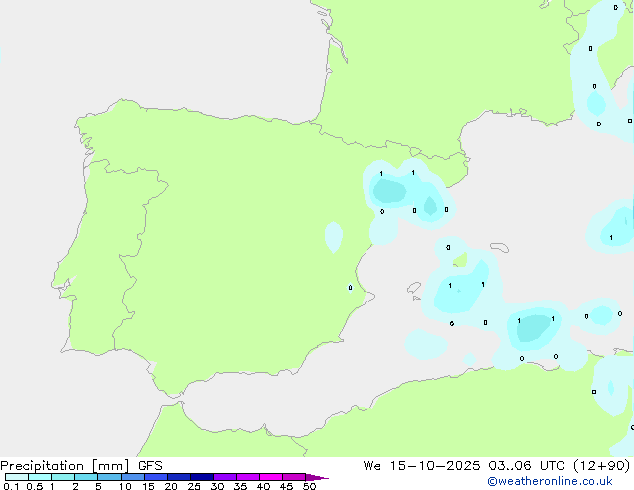The height and width of the screenshot is (490, 634).
Task: Click the legend swatch between 5 and 10
Action: pyautogui.click(x=109, y=477)
